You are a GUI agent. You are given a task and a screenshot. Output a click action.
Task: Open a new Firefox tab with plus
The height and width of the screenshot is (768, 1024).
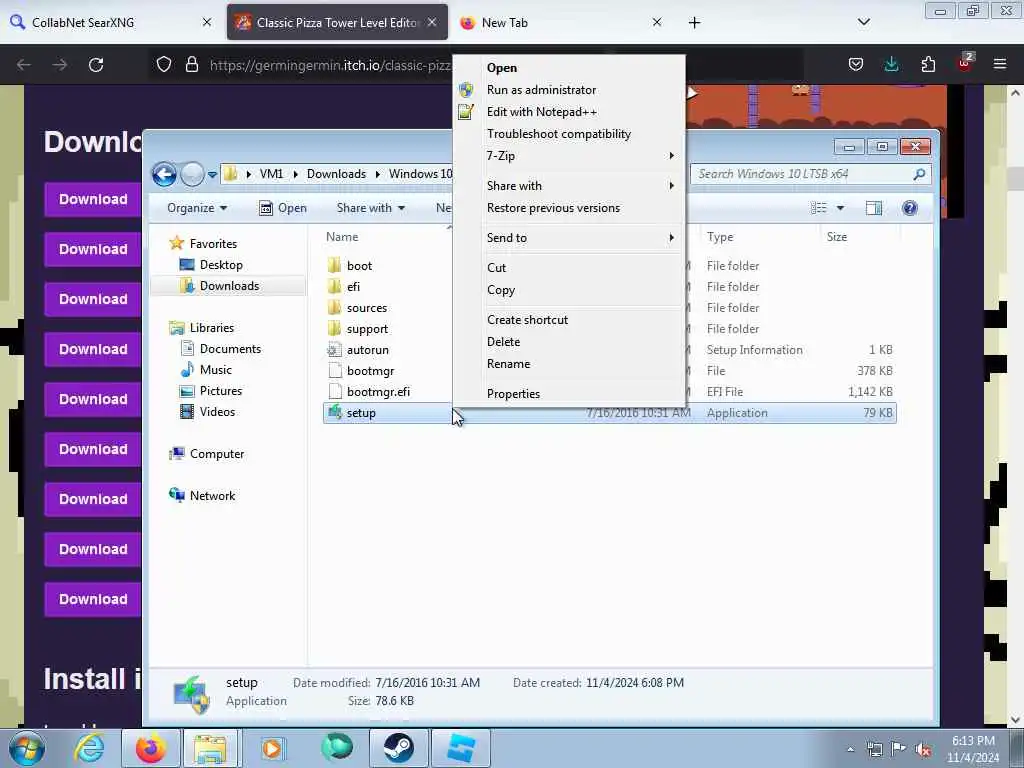(694, 23)
